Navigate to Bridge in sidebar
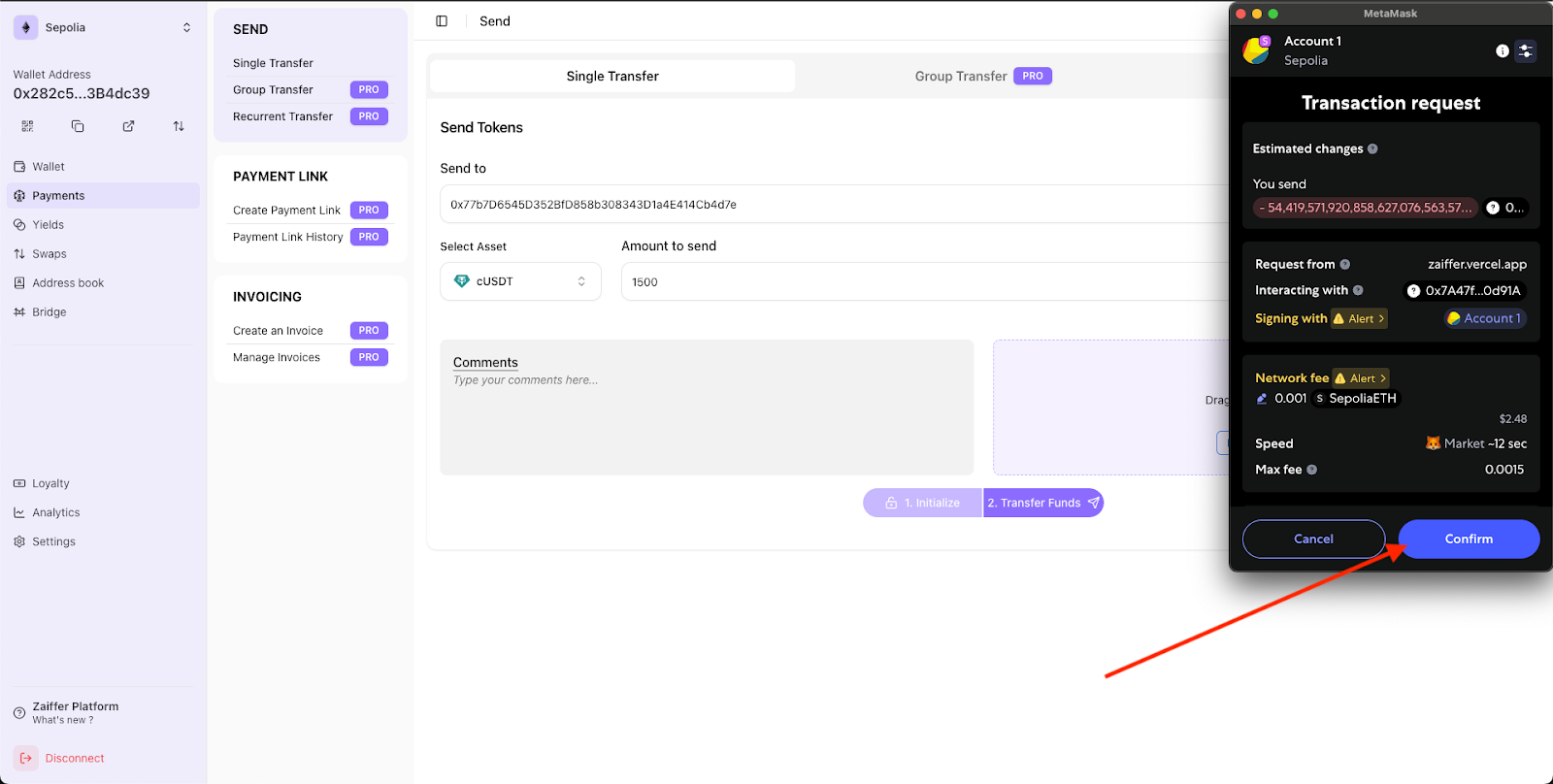 pos(103,312)
